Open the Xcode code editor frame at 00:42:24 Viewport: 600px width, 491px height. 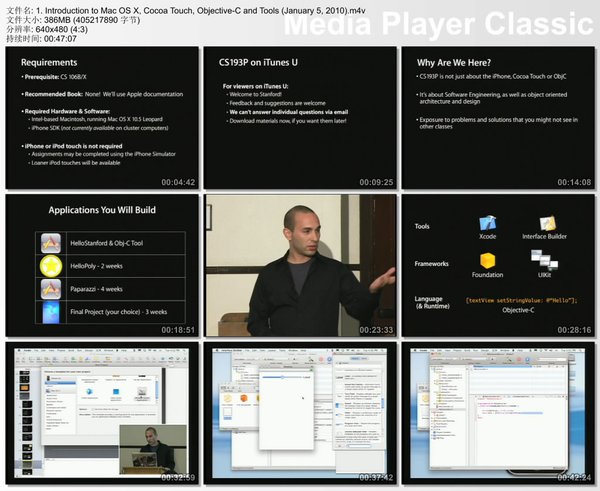pyautogui.click(x=498, y=413)
